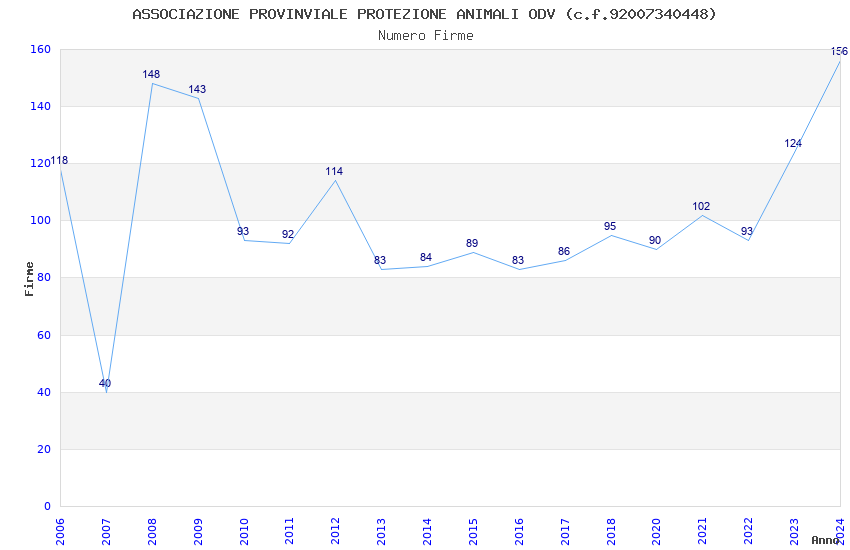
Task: Click the 86 data point label
Action: point(564,251)
